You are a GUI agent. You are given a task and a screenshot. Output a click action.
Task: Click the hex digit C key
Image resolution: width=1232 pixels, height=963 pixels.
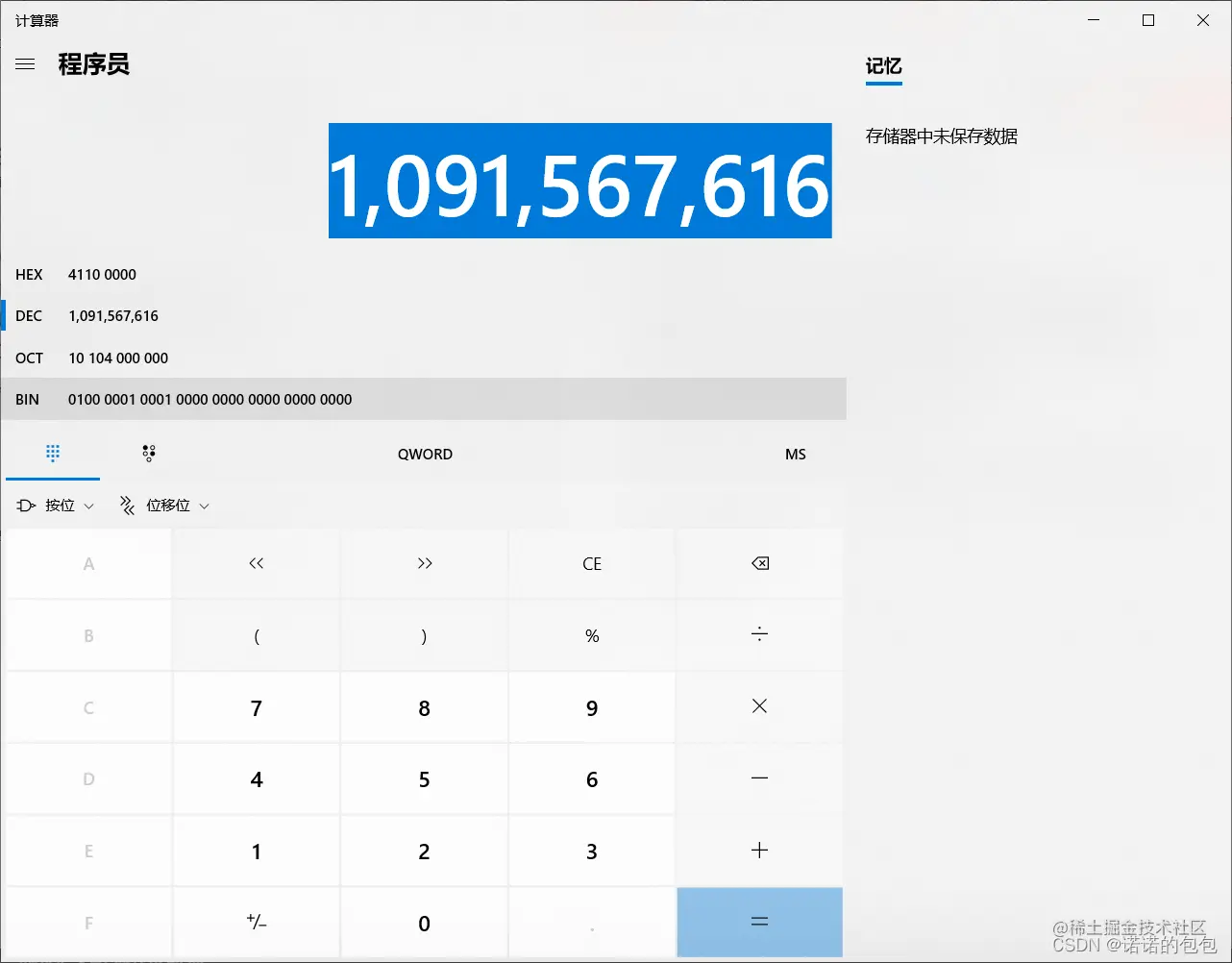pyautogui.click(x=88, y=707)
